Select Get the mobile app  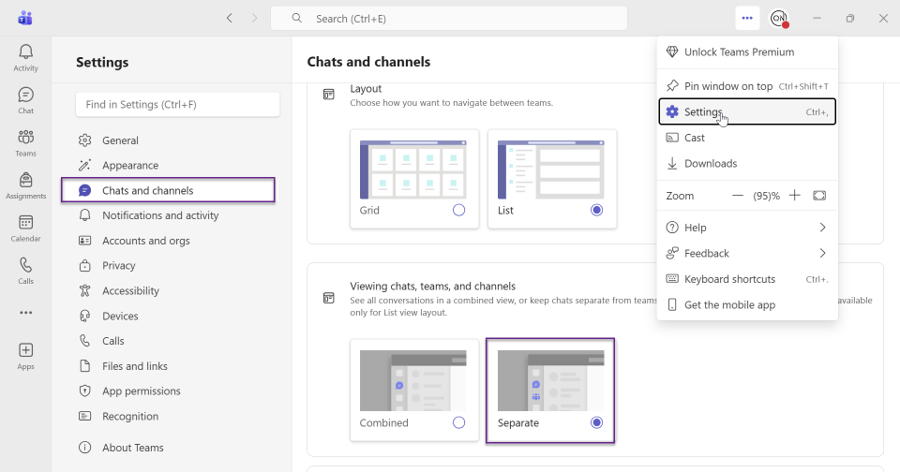[x=747, y=305]
